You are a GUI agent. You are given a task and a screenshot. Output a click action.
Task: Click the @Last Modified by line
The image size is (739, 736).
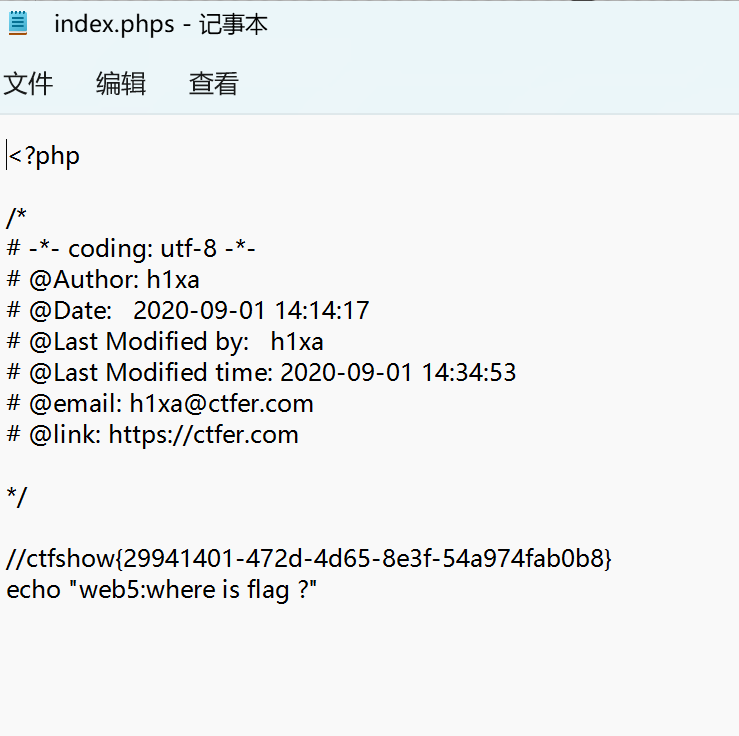click(165, 342)
